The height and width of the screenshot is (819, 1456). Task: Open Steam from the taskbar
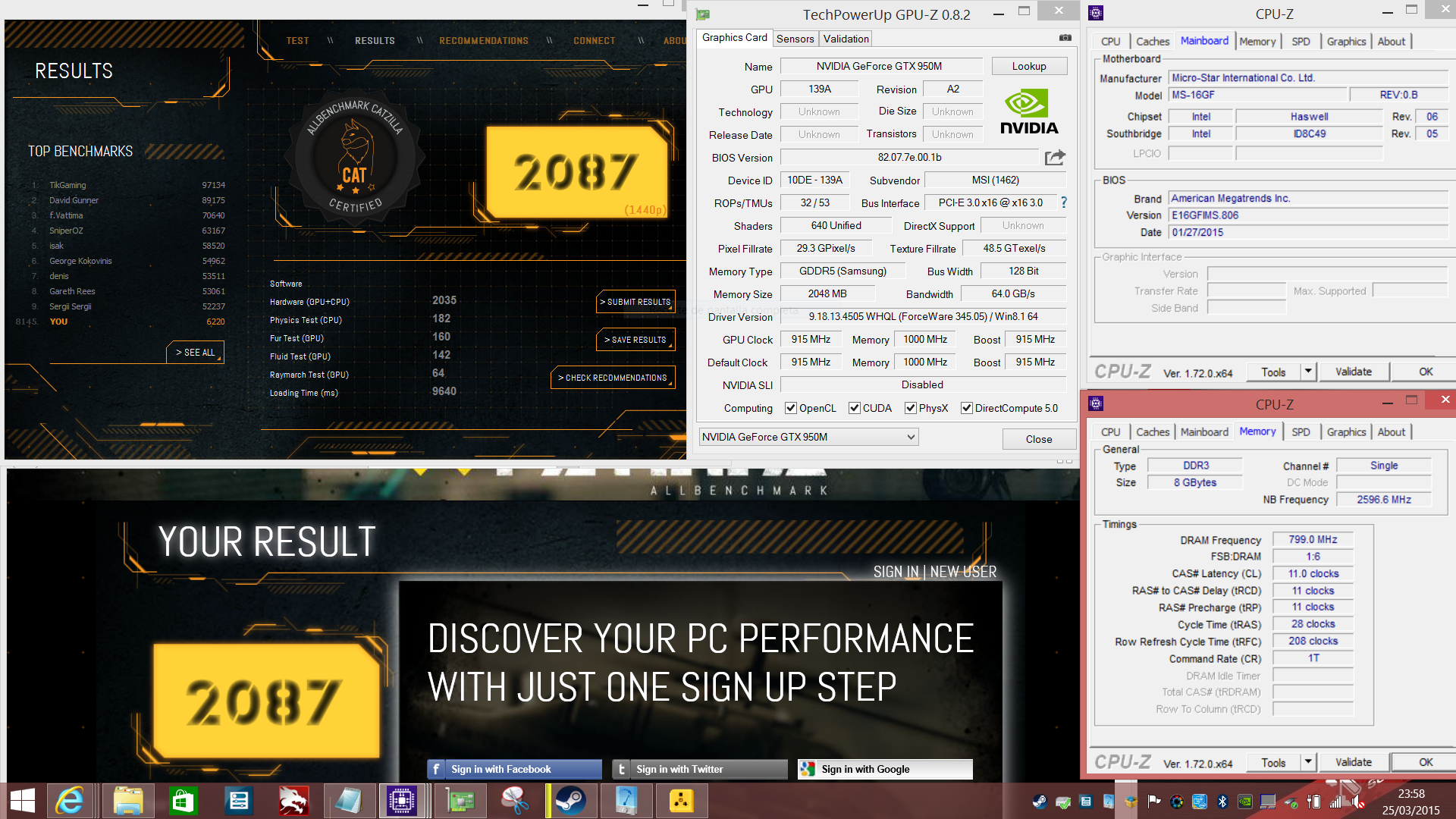tap(570, 801)
